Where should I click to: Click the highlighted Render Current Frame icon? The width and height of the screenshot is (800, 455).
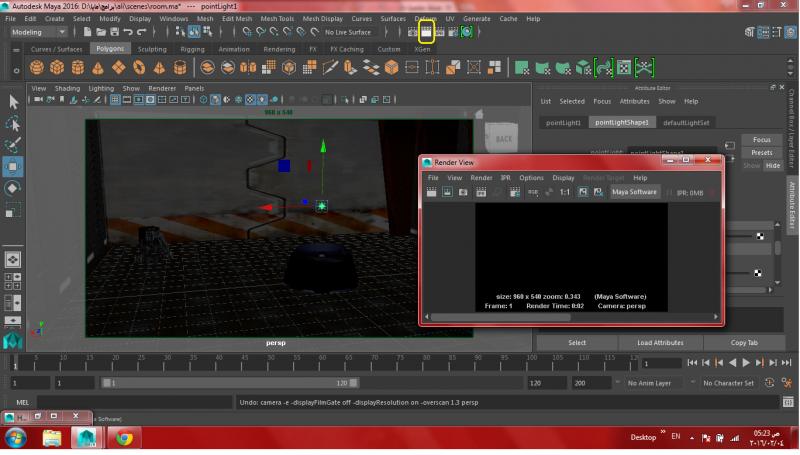coord(426,32)
